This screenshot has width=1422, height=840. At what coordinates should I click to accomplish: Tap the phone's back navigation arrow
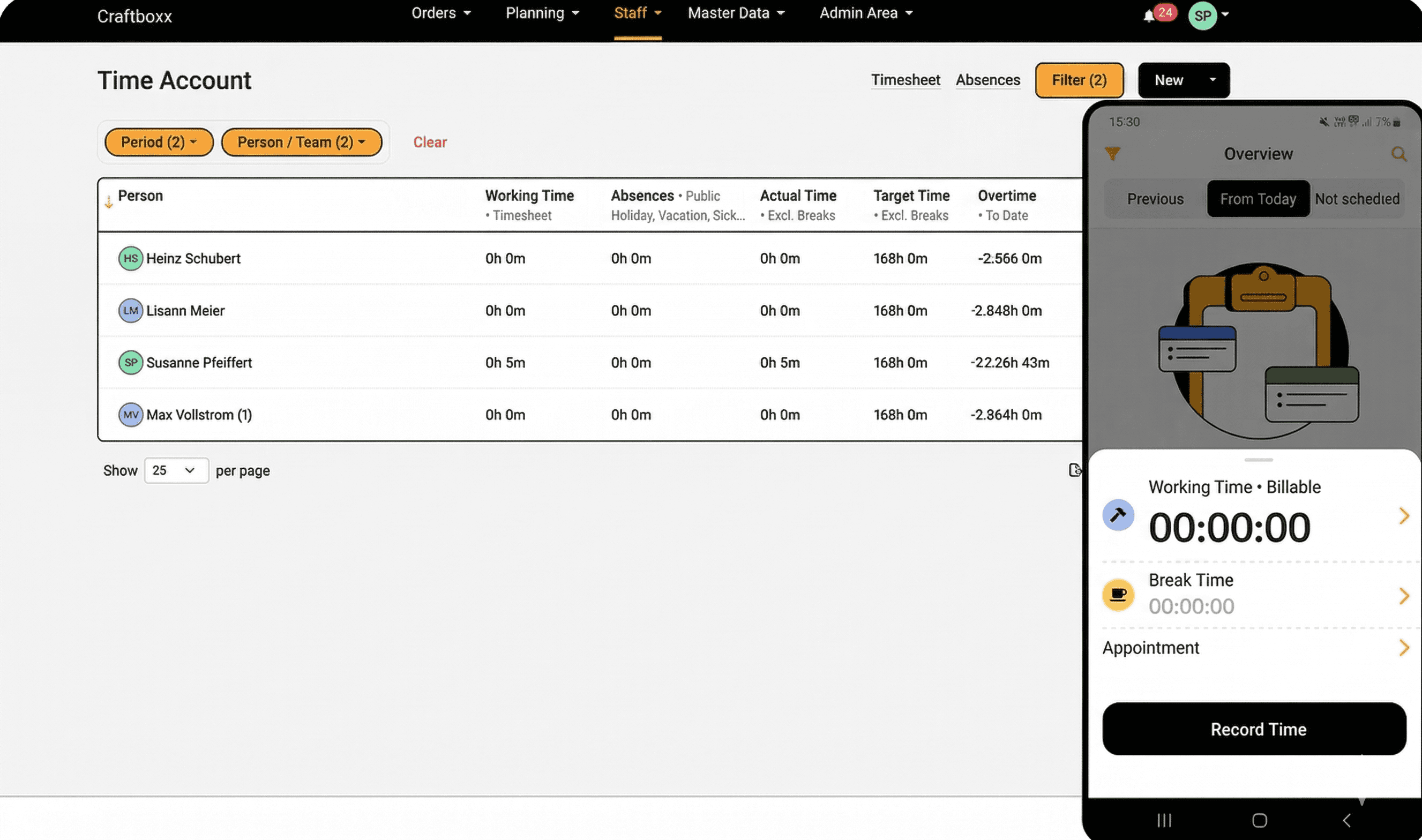point(1348,821)
